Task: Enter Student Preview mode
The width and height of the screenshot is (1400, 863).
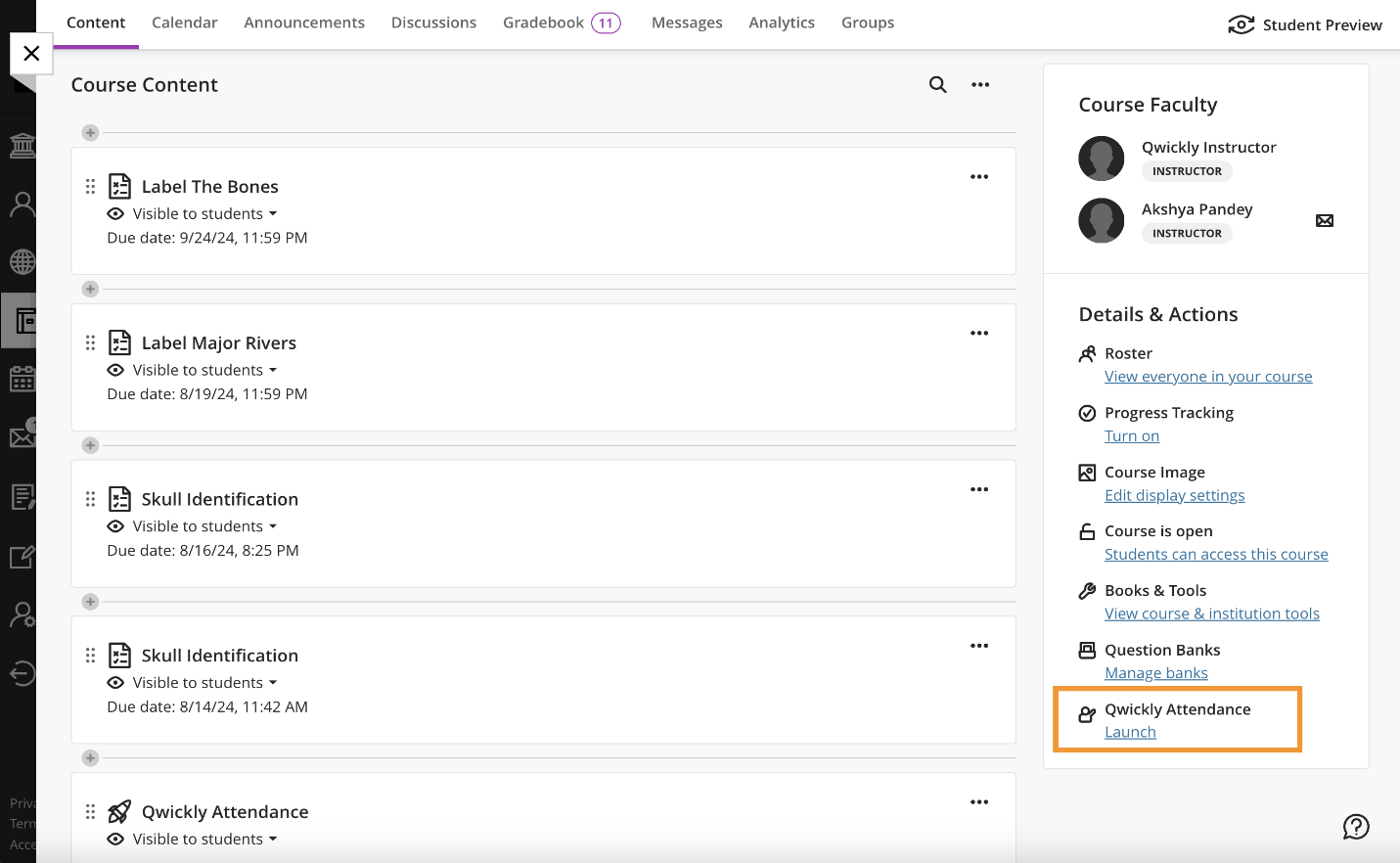Action: tap(1305, 24)
